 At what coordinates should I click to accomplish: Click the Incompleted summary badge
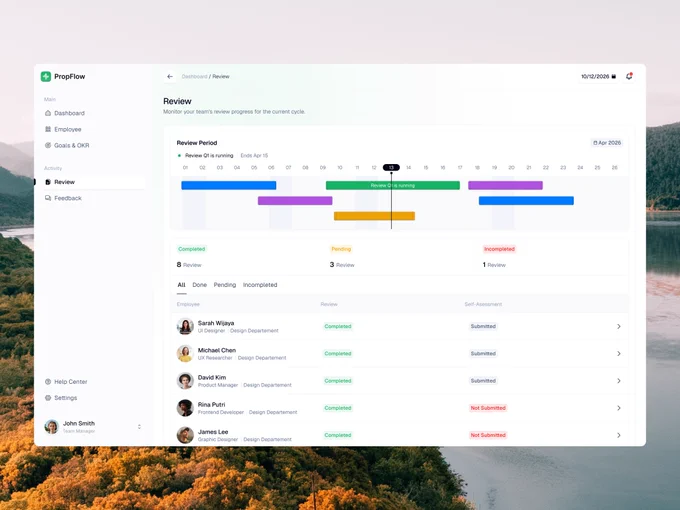coord(499,249)
